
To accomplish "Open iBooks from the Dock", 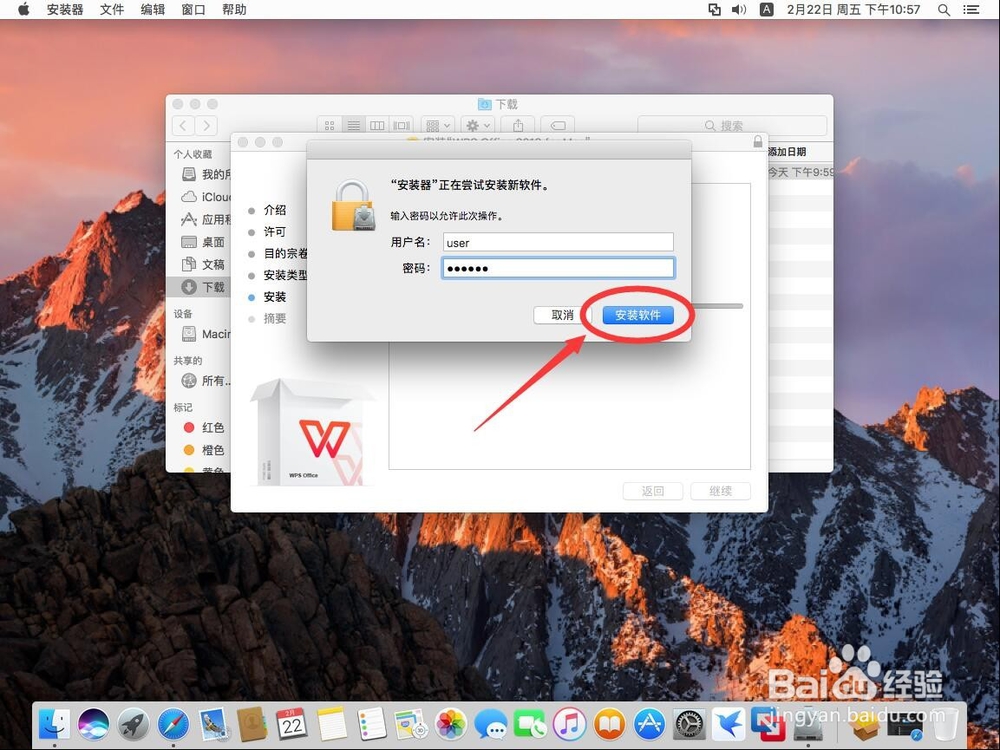I will [x=610, y=724].
